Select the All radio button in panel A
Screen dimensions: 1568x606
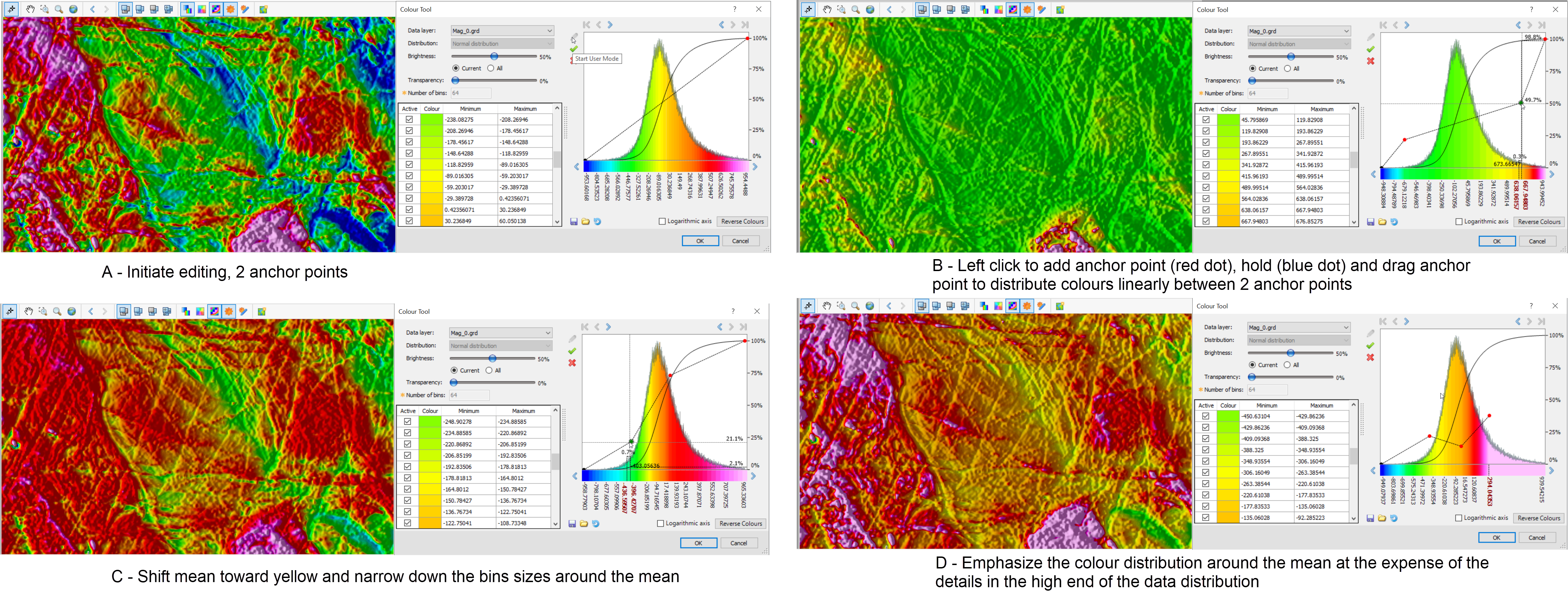coord(491,68)
